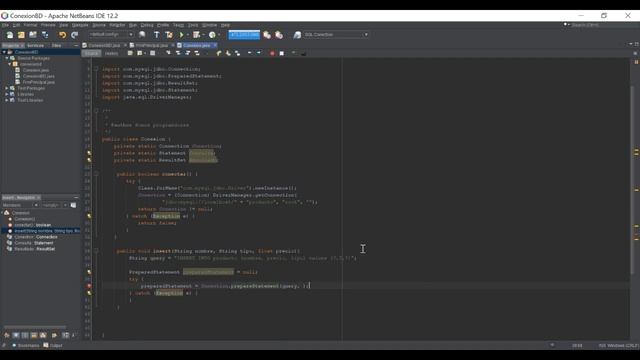Screen dimensions: 640x360
Task: Click the blue memory usage bar
Action: click(244, 35)
